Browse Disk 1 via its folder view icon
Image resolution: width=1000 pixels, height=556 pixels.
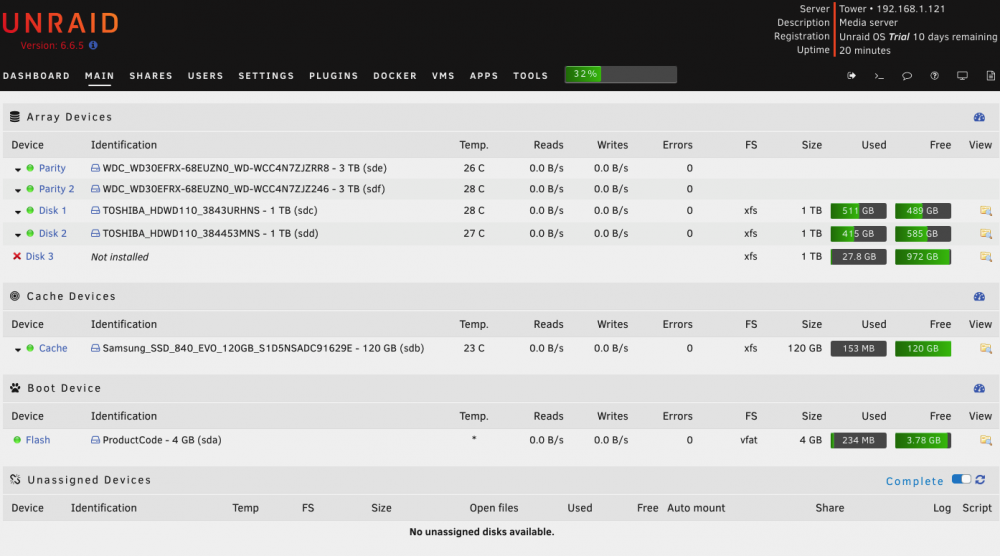985,211
